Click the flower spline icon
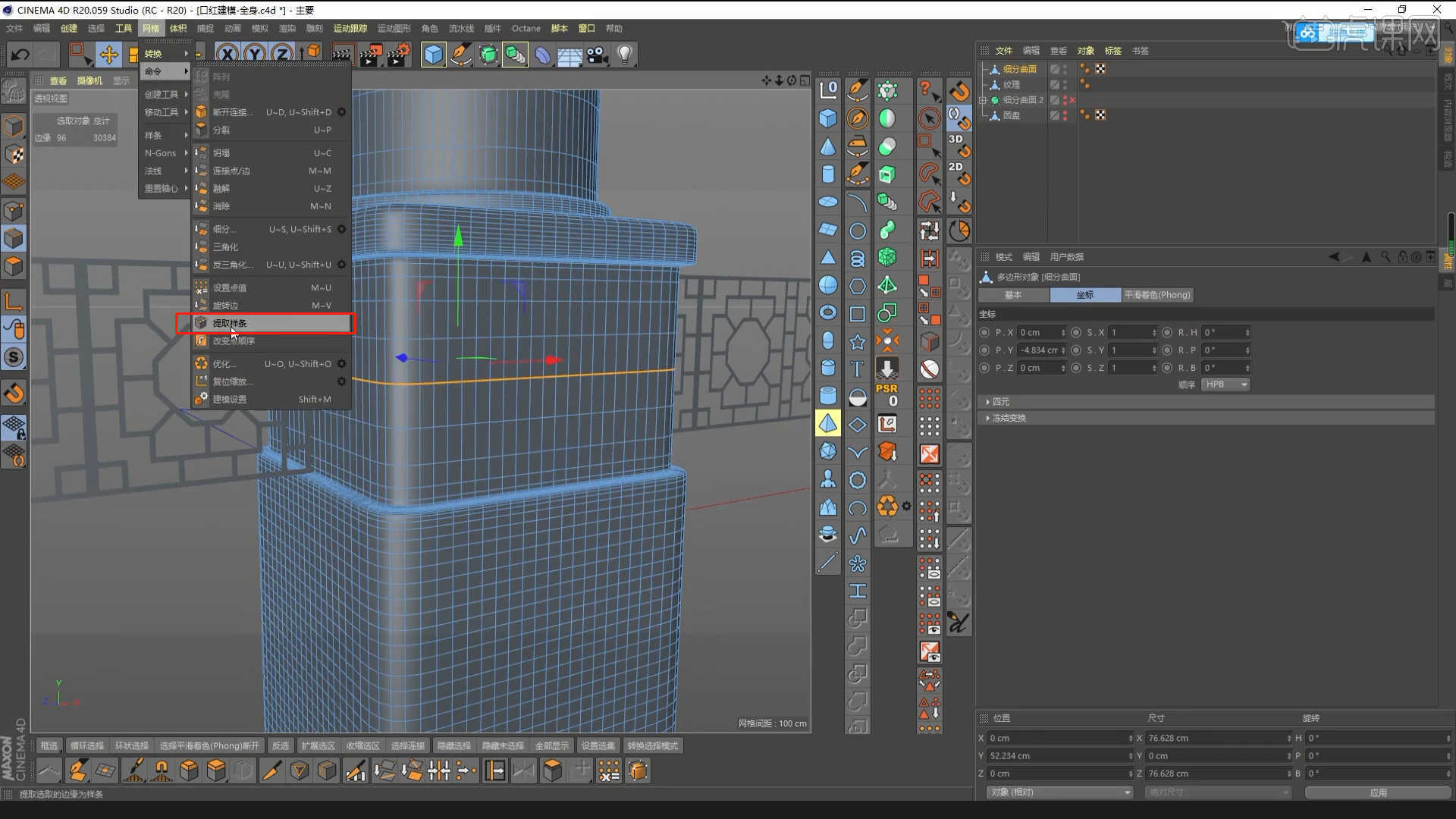This screenshot has width=1456, height=819. 858,563
